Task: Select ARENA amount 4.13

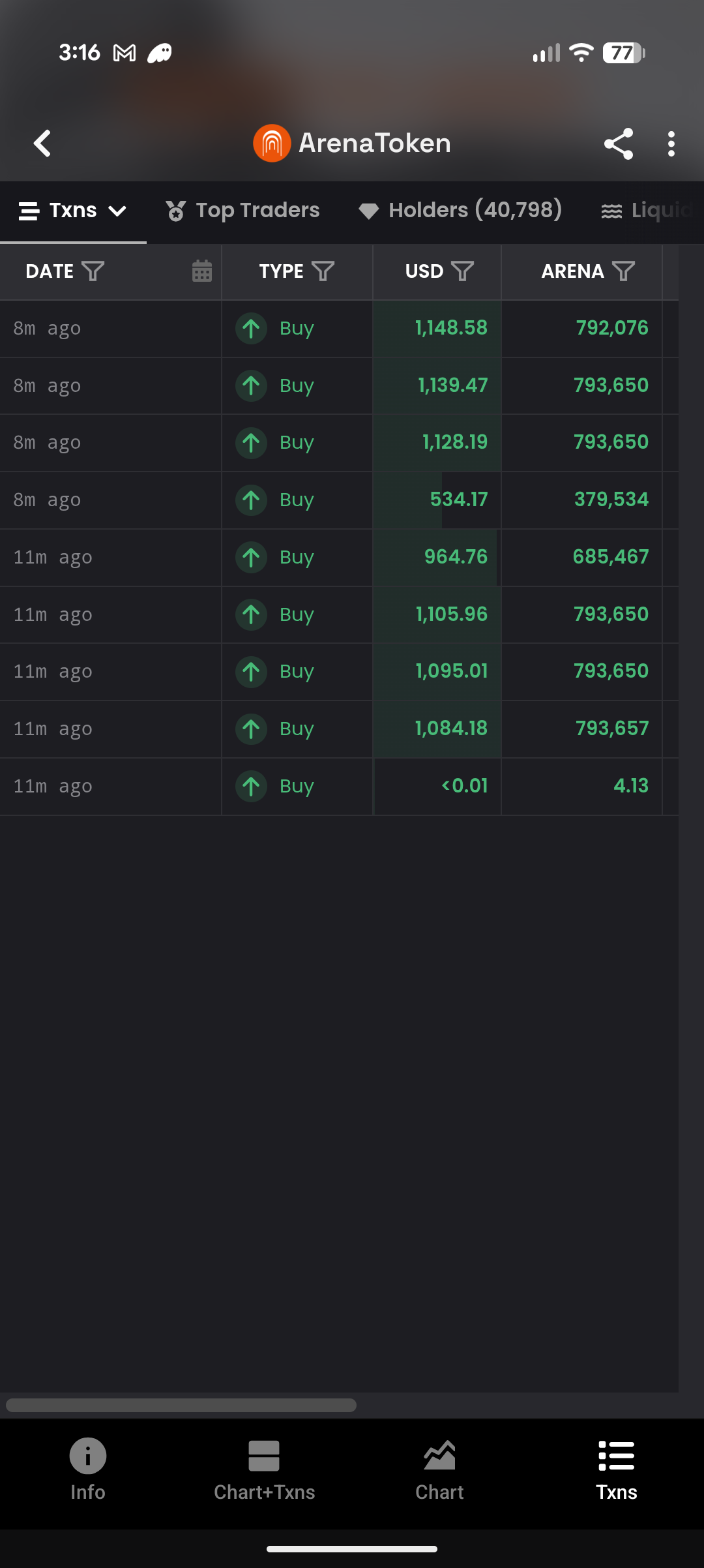Action: tap(631, 786)
